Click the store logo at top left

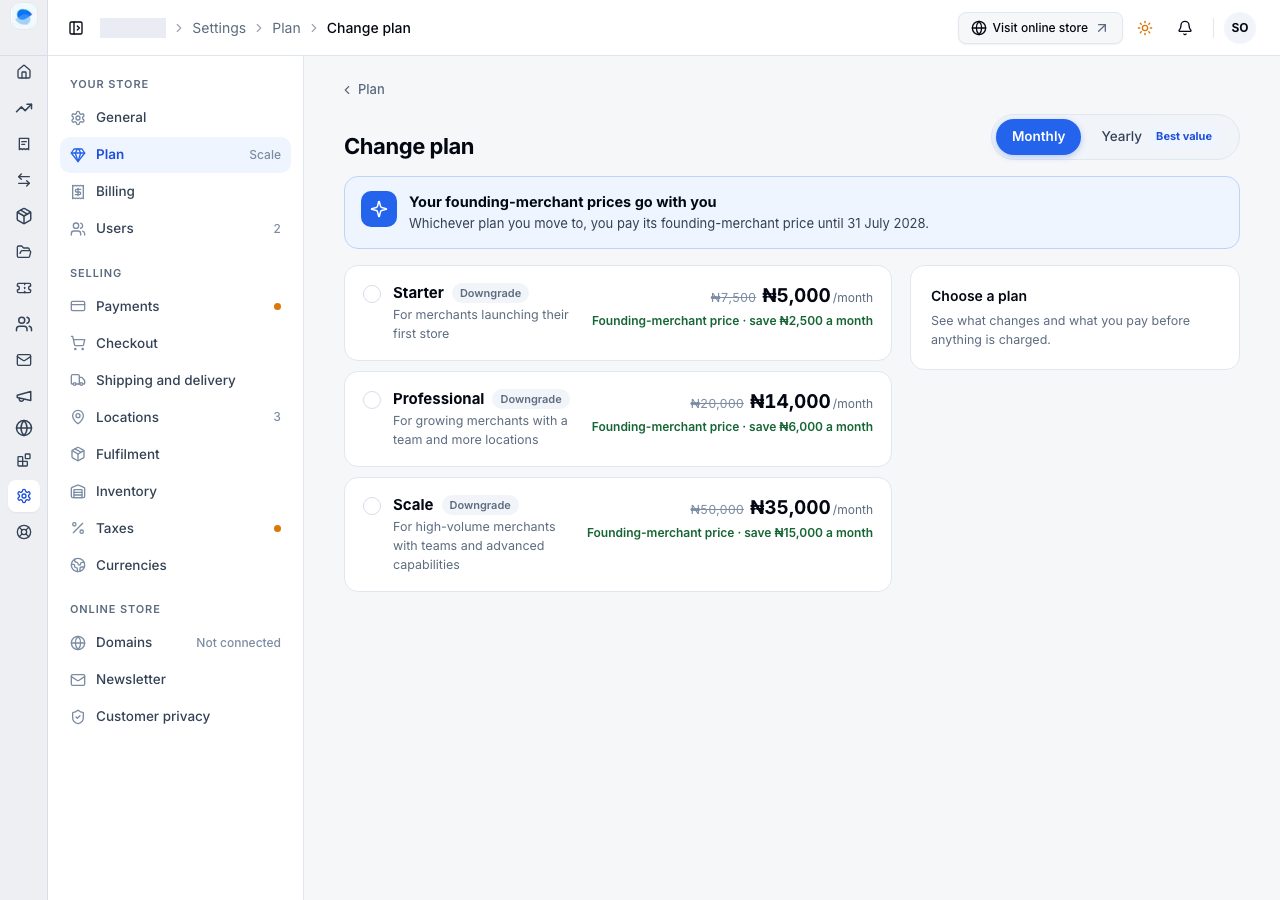pyautogui.click(x=24, y=17)
